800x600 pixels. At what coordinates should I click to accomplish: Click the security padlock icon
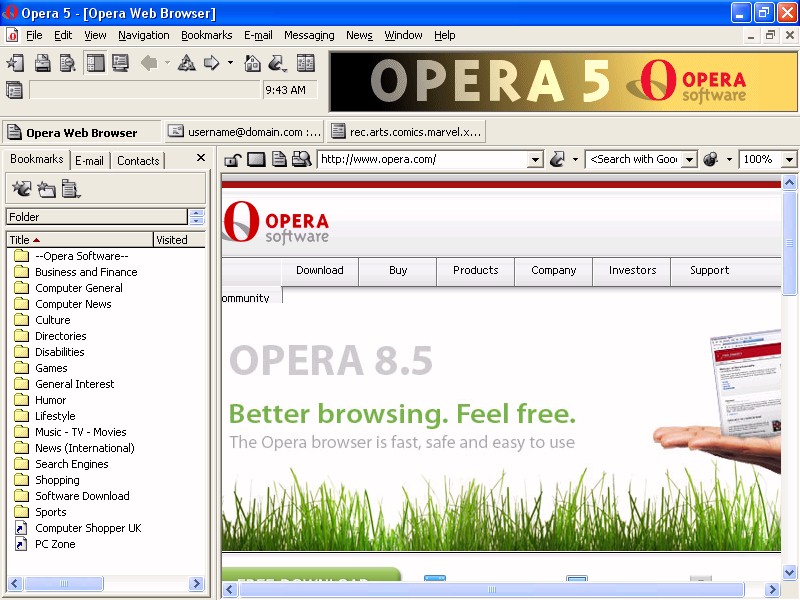(233, 160)
